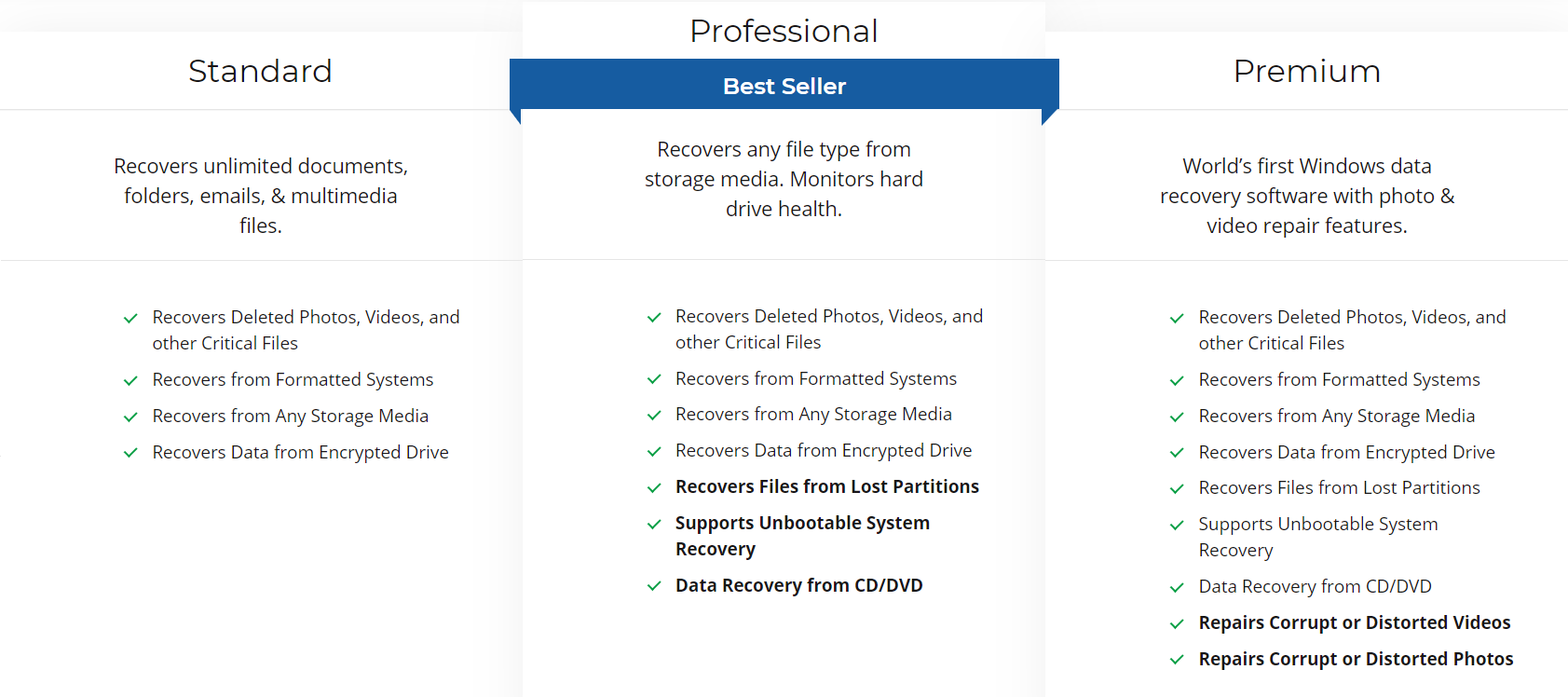Viewport: 1568px width, 697px height.
Task: Click checkmark beside Premium's Repairs Corrupt or Distorted Photos
Action: pos(1177,661)
